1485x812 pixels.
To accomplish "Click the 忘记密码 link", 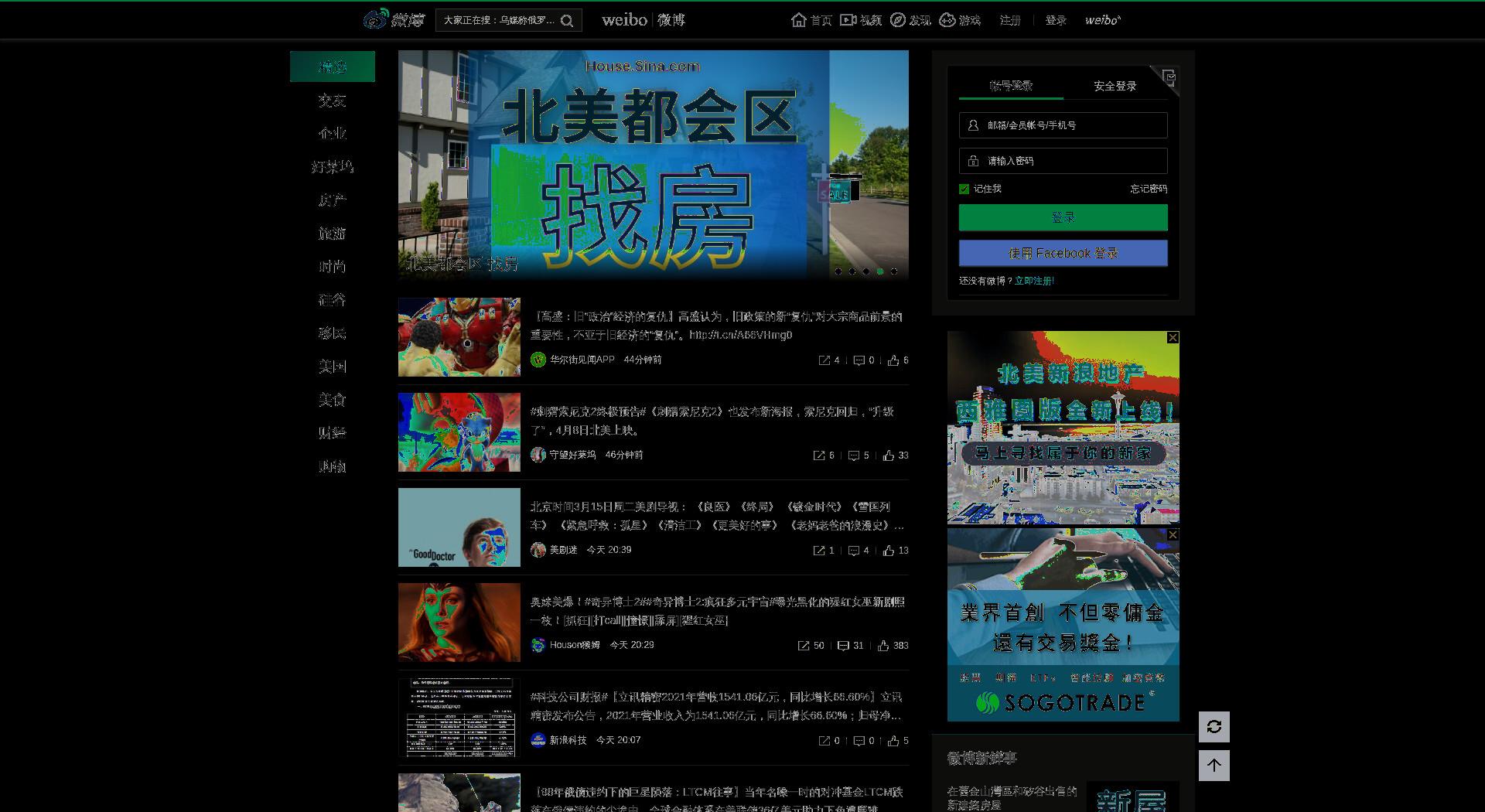I will [x=1149, y=189].
